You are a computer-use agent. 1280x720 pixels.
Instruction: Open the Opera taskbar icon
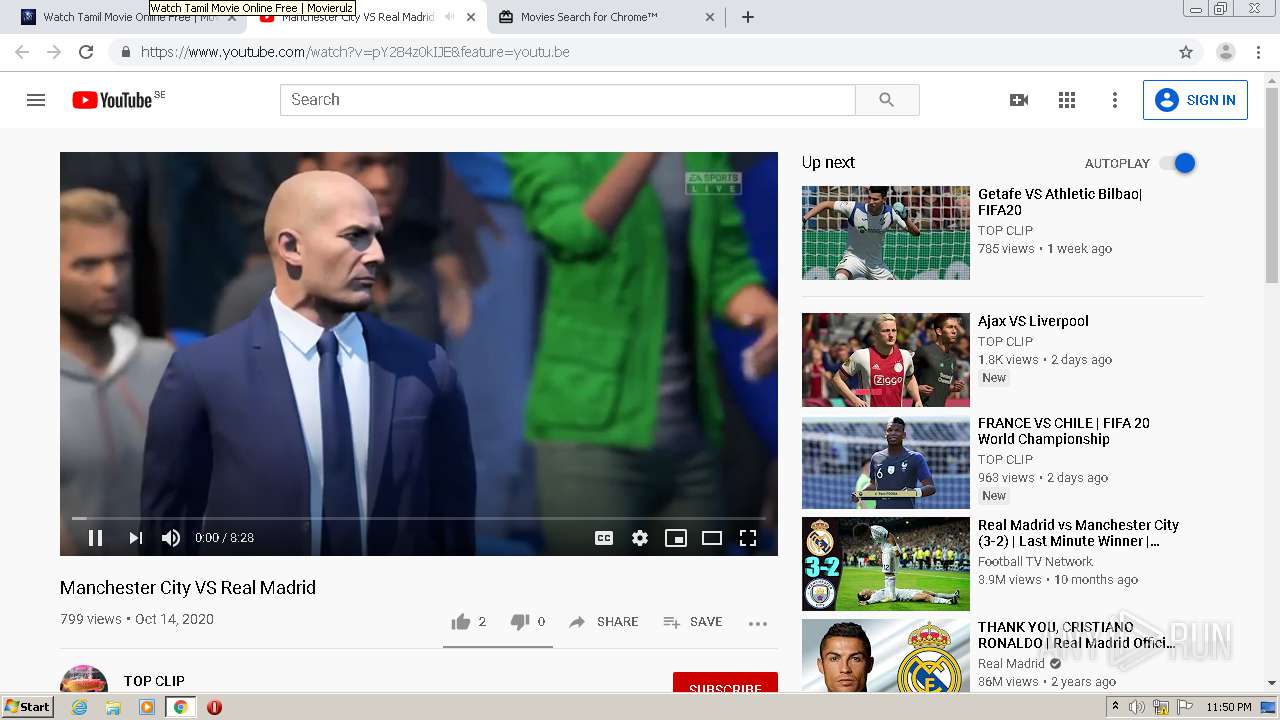point(214,707)
